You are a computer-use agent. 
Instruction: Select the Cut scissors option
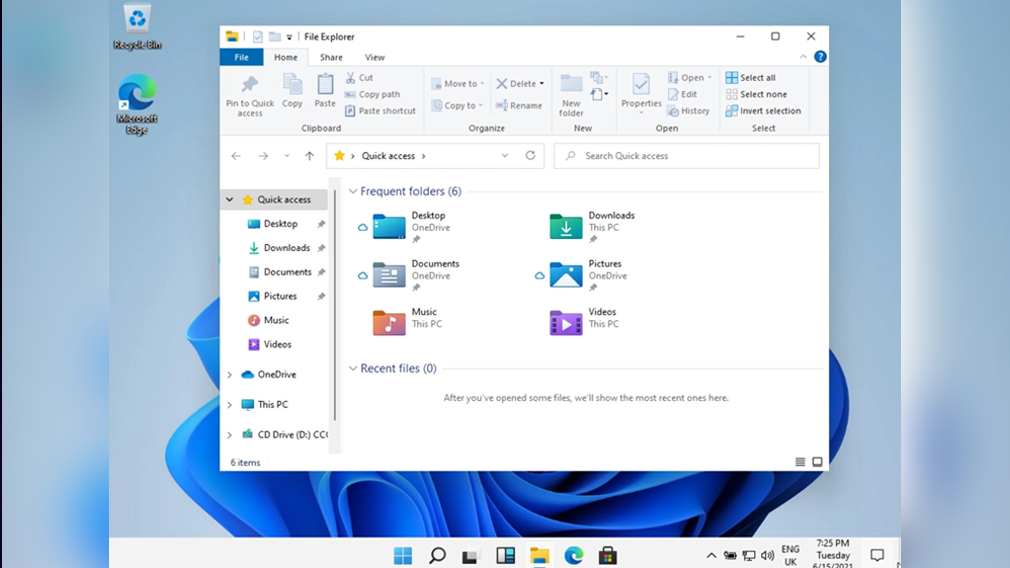(359, 78)
